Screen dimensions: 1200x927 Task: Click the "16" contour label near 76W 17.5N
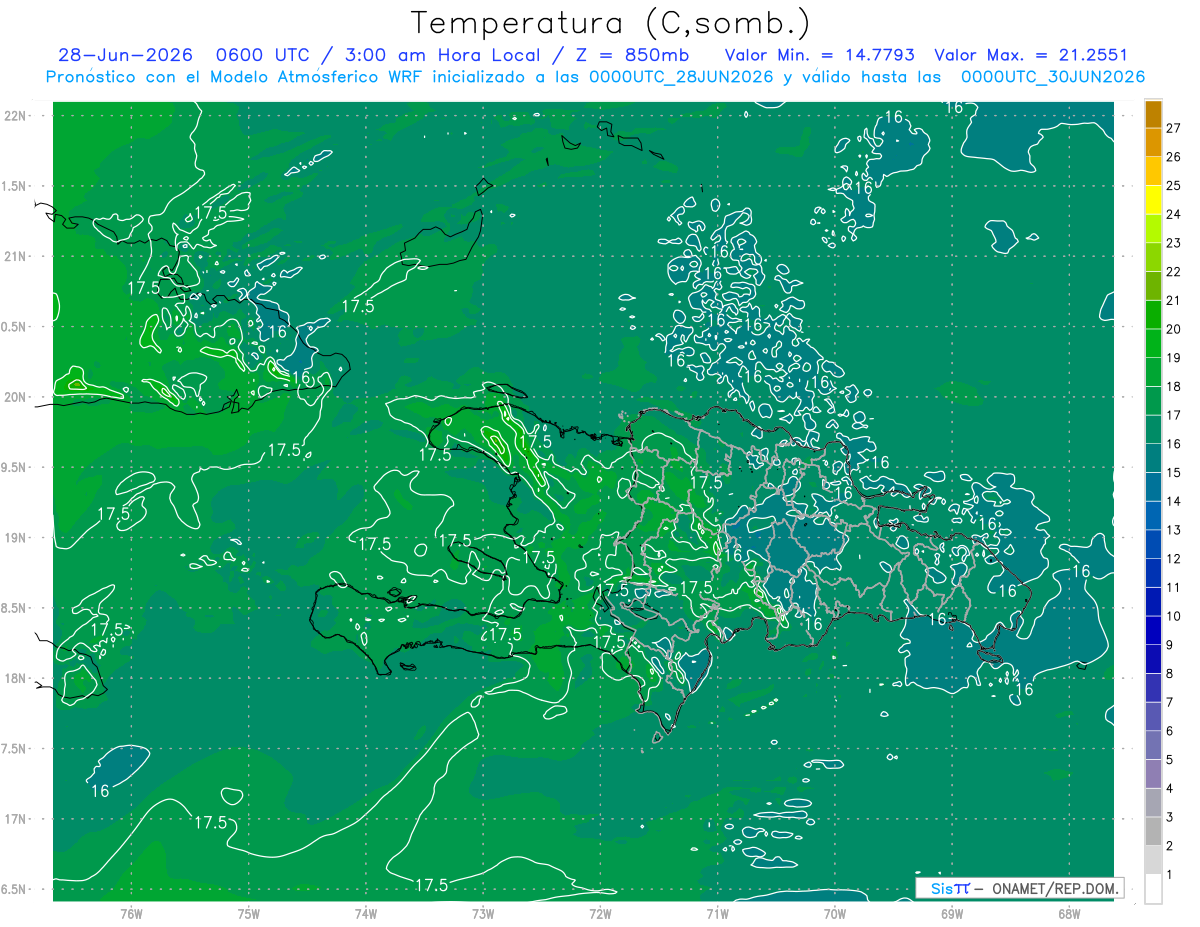point(100,791)
